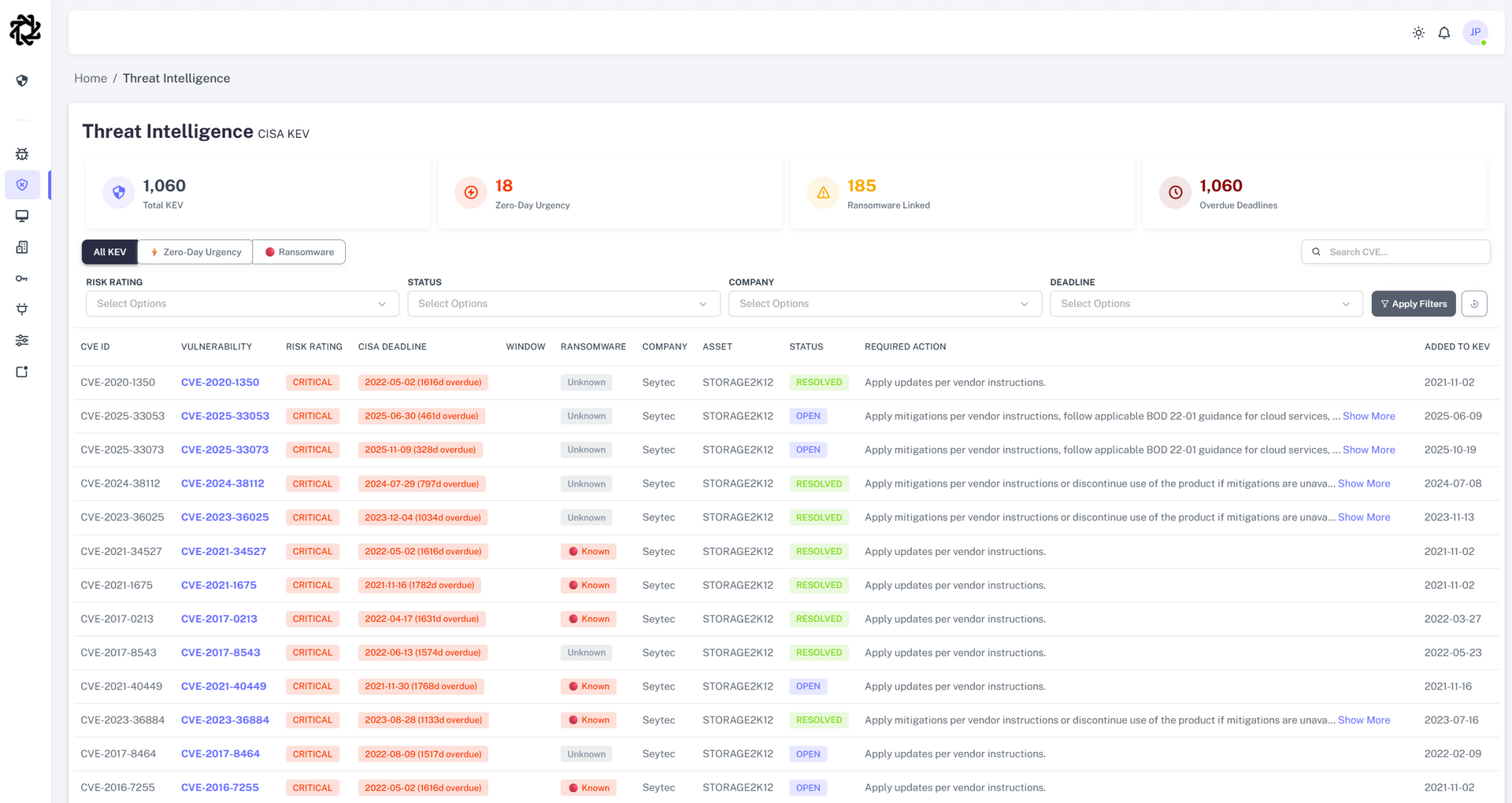Viewport: 1512px width, 803px height.
Task: Click the CVE ID column header
Action: tap(95, 347)
